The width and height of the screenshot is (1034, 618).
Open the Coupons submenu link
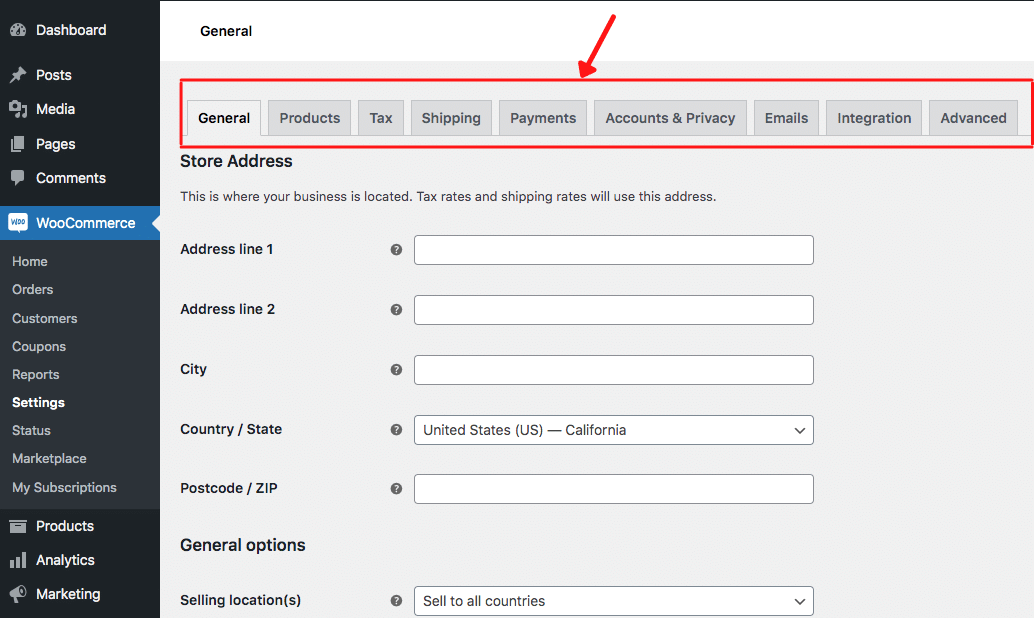[39, 346]
